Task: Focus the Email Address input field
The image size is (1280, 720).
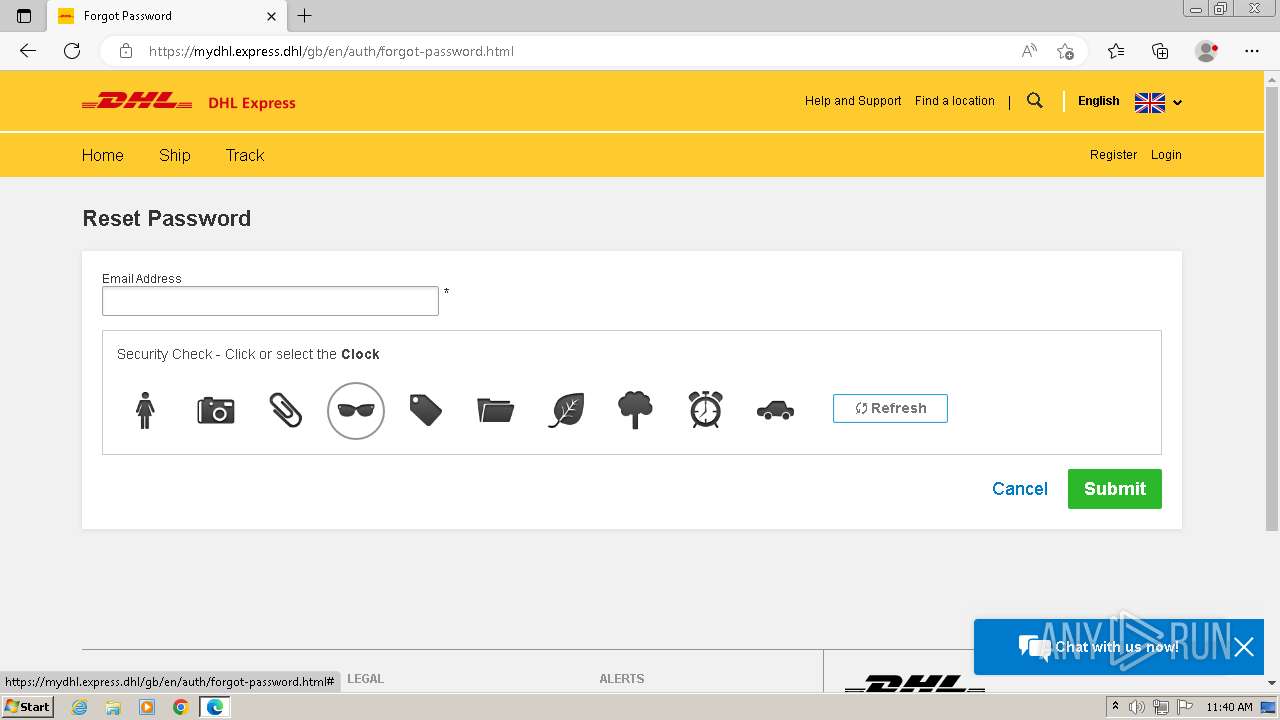Action: click(x=270, y=301)
